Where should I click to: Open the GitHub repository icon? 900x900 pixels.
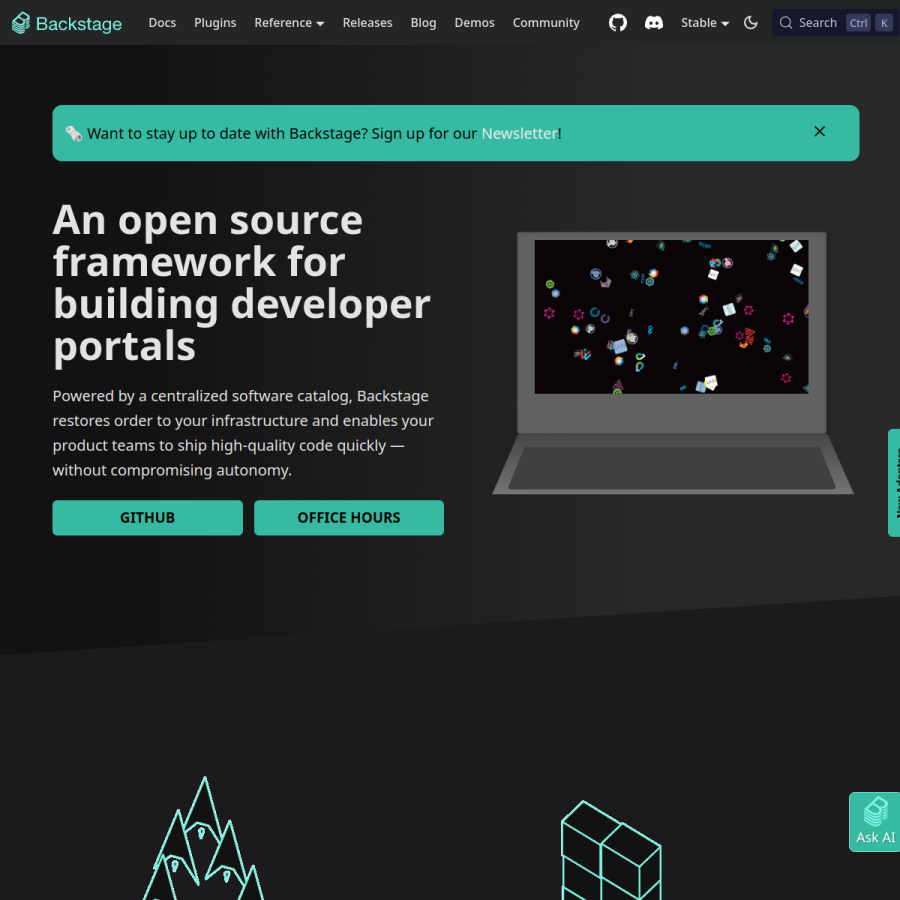(618, 23)
